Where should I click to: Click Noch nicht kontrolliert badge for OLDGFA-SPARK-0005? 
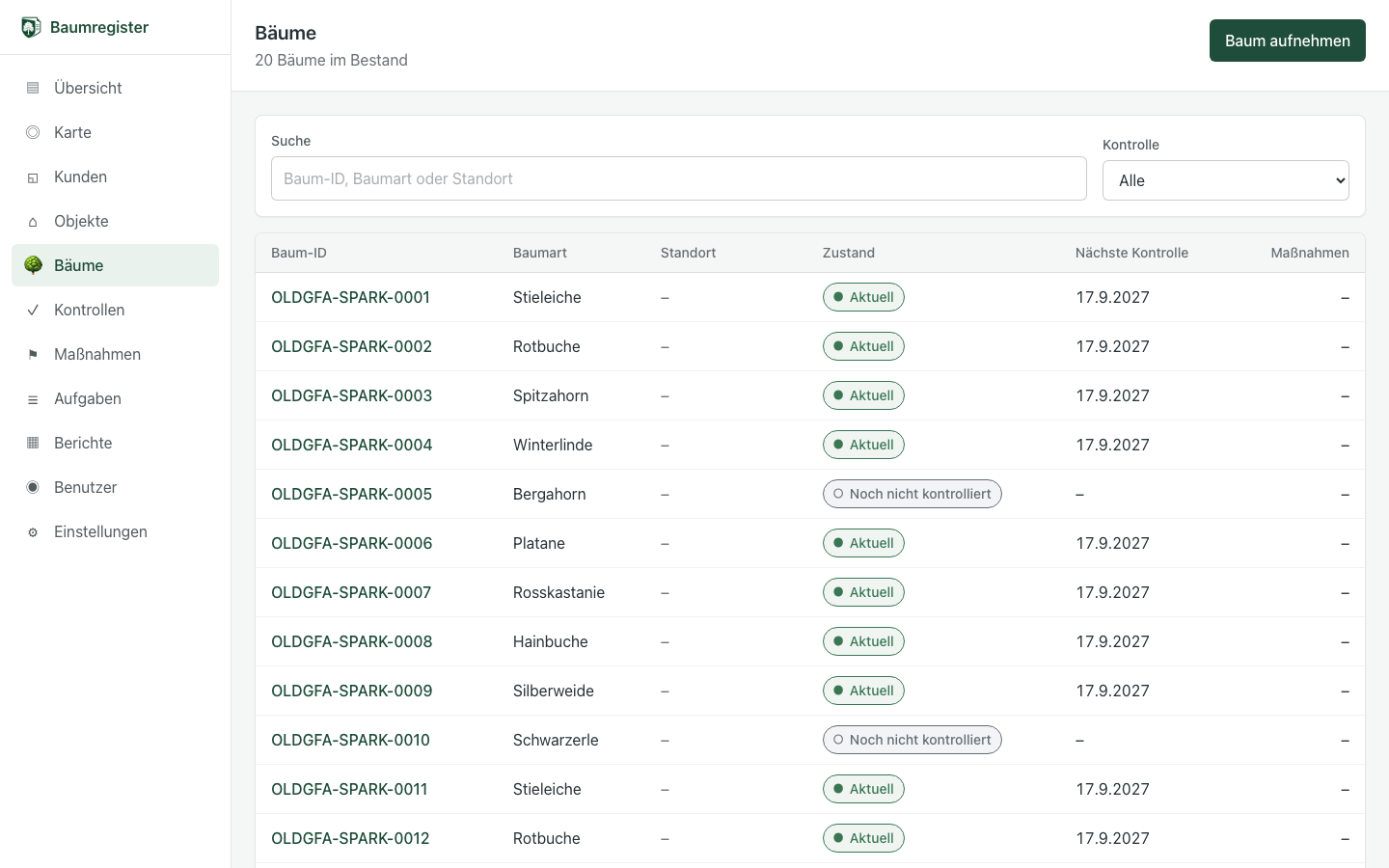point(912,494)
